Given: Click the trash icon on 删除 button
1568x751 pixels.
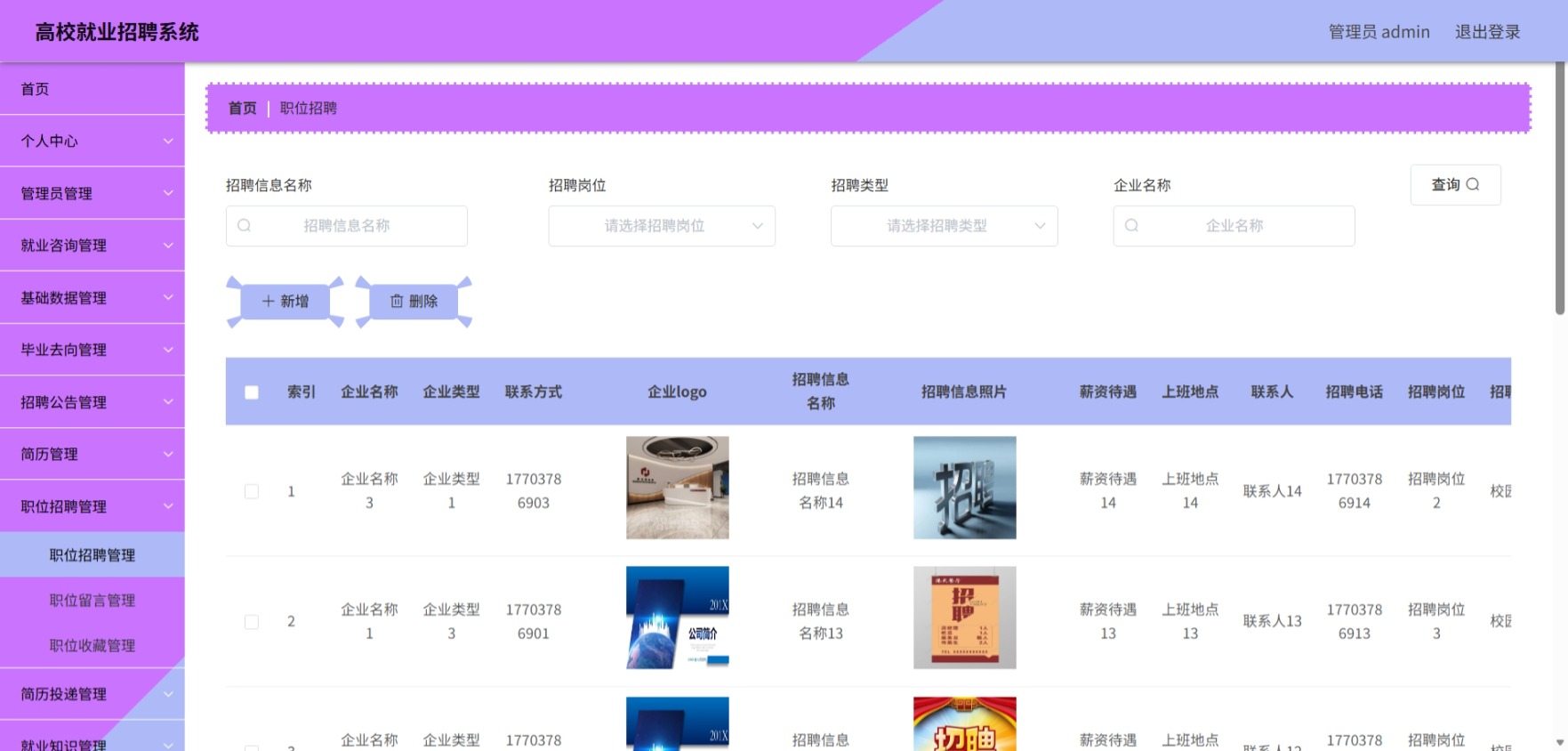Looking at the screenshot, I should [397, 302].
